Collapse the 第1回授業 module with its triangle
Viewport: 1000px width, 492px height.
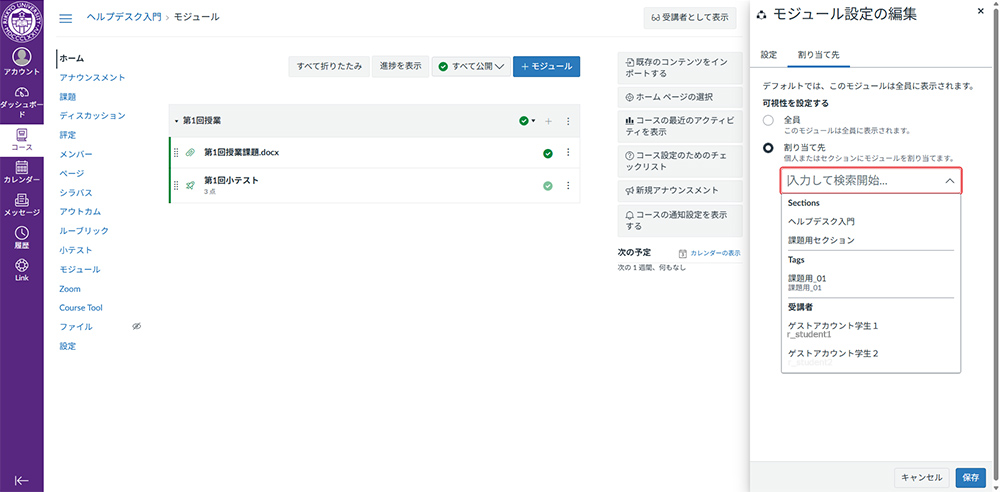177,121
